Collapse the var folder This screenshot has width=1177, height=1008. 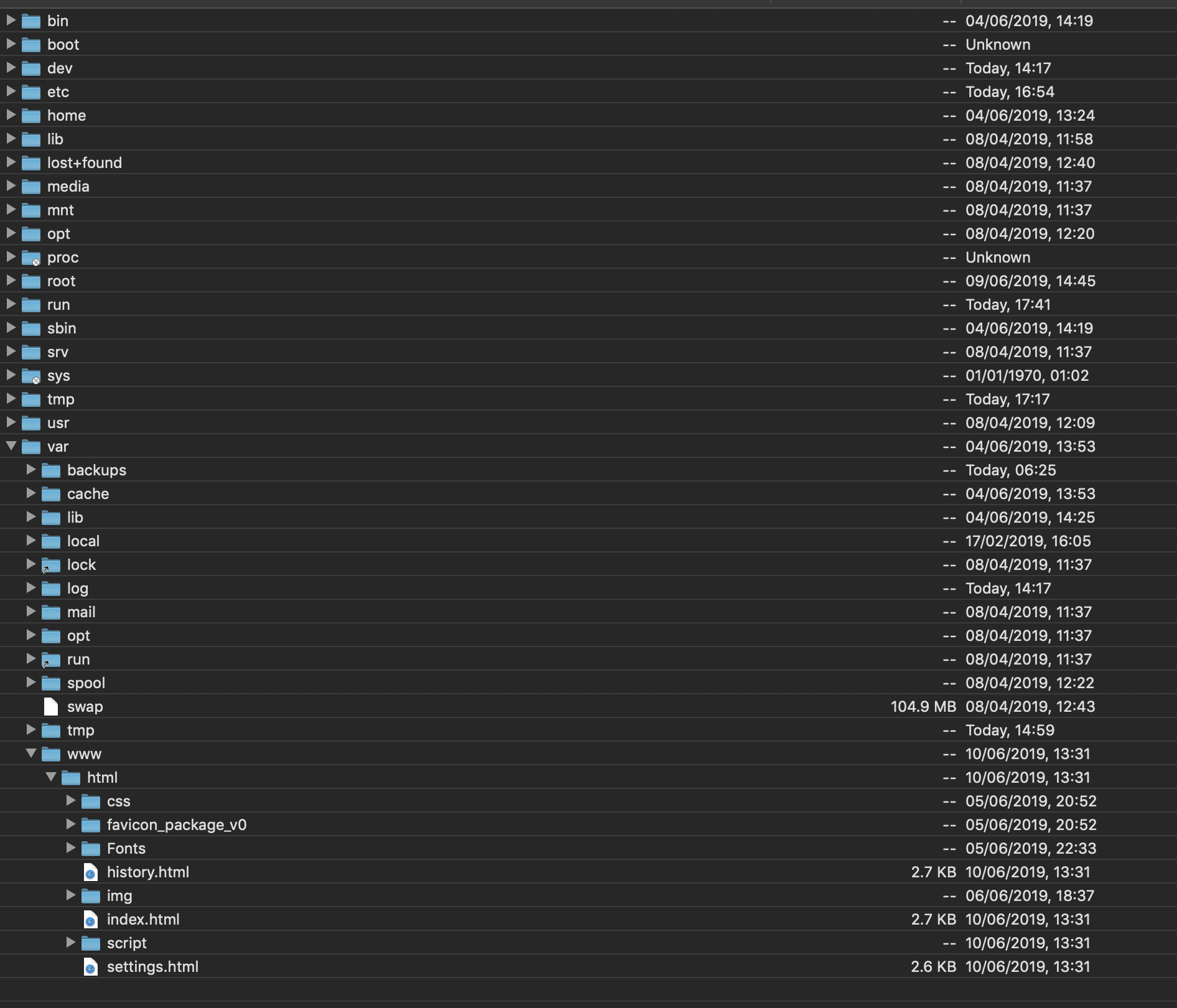tap(11, 446)
